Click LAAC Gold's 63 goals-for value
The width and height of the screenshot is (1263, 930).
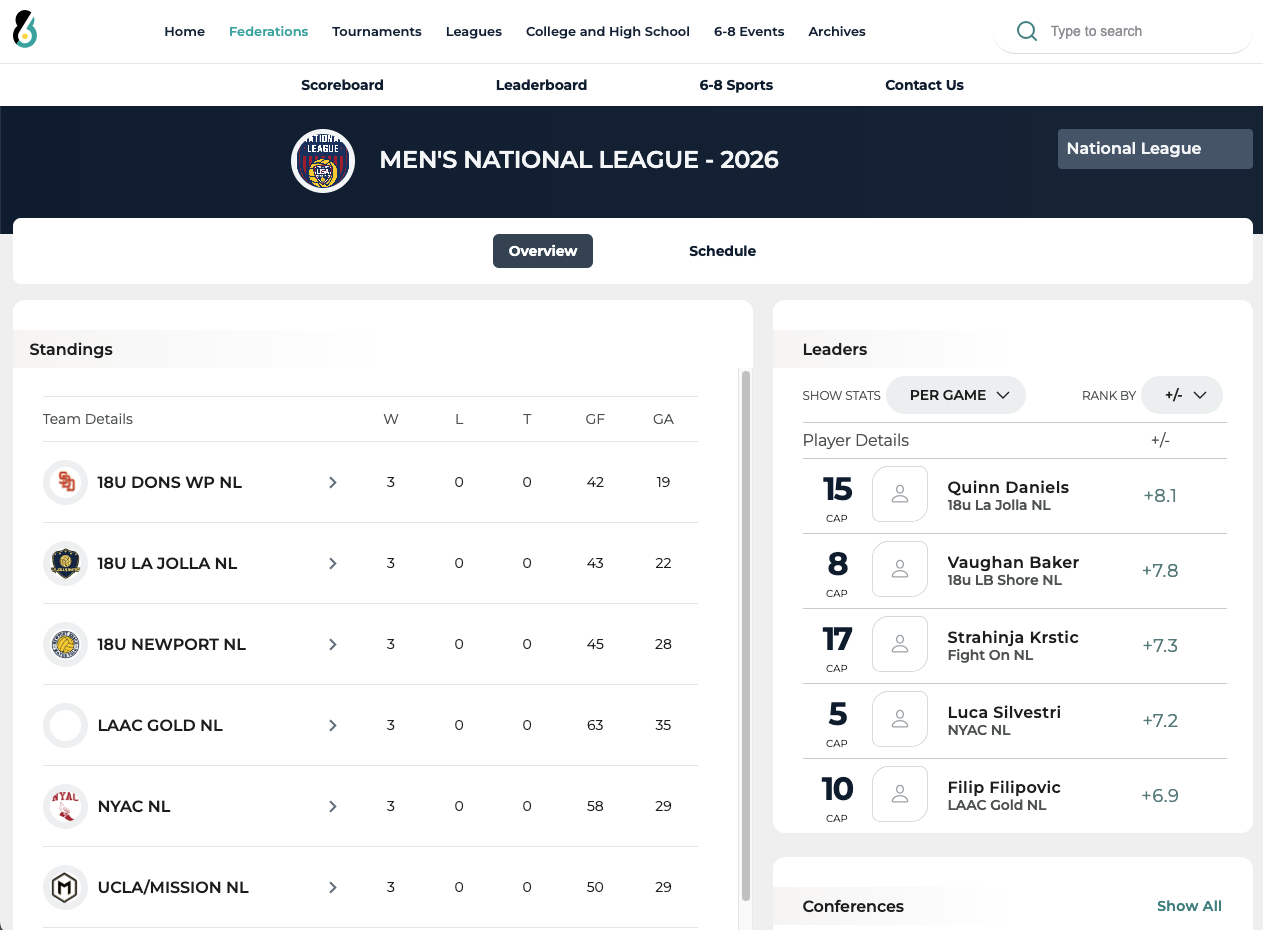coord(595,725)
